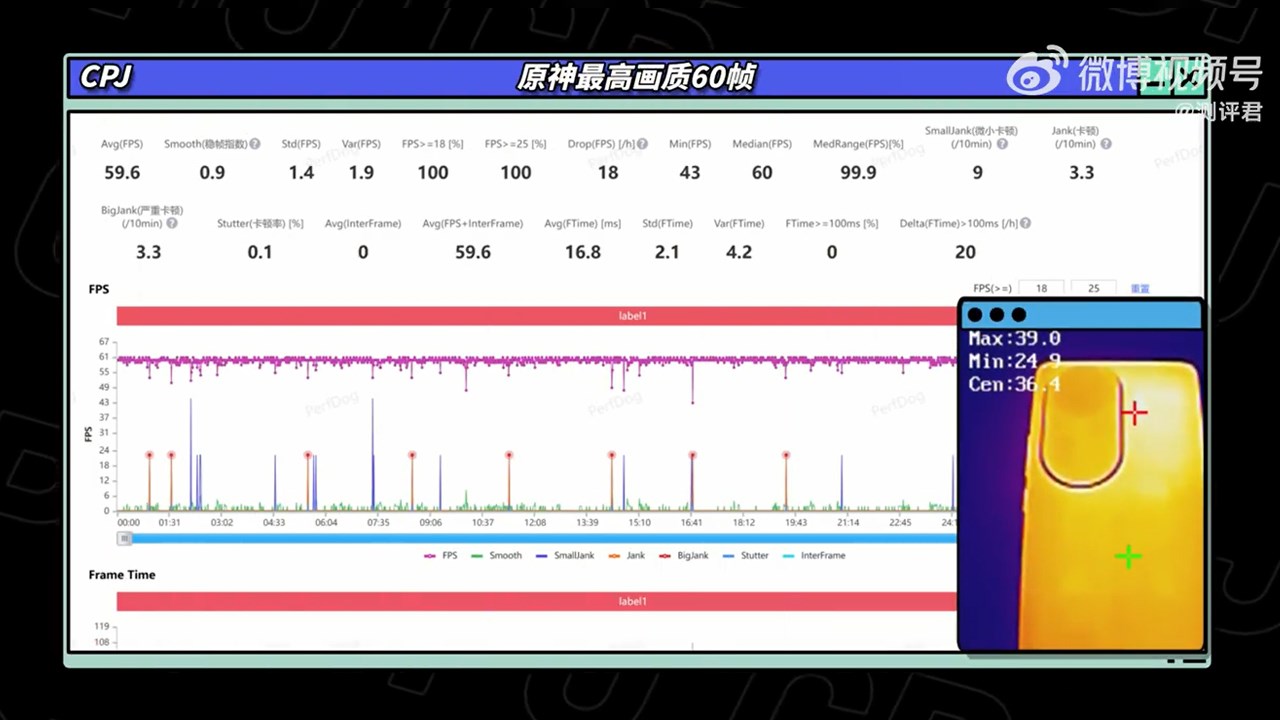The width and height of the screenshot is (1280, 720).
Task: Click the Smooth value 0.9
Action: point(212,173)
